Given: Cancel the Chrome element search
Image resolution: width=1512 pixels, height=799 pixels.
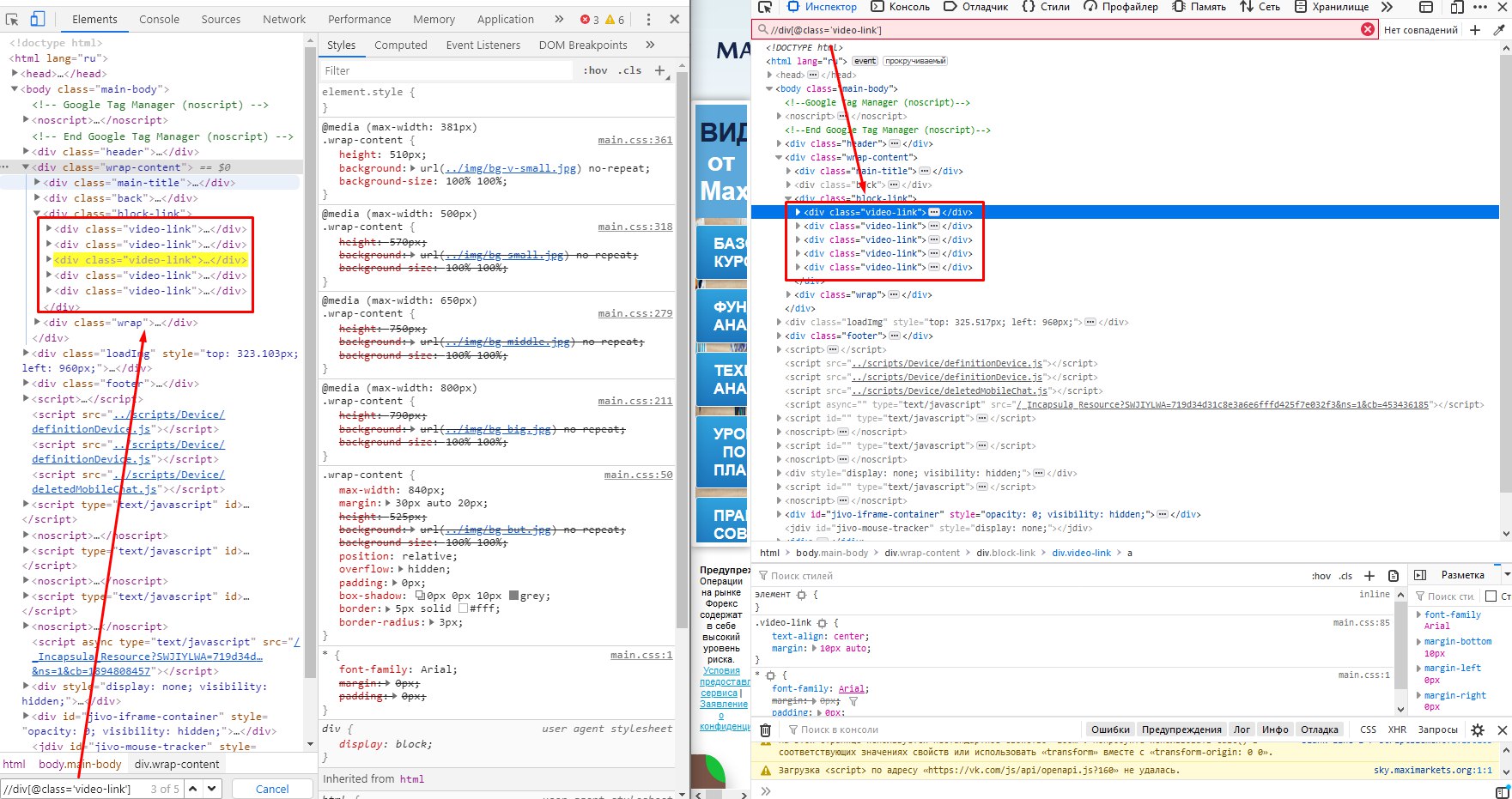Looking at the screenshot, I should click(272, 789).
